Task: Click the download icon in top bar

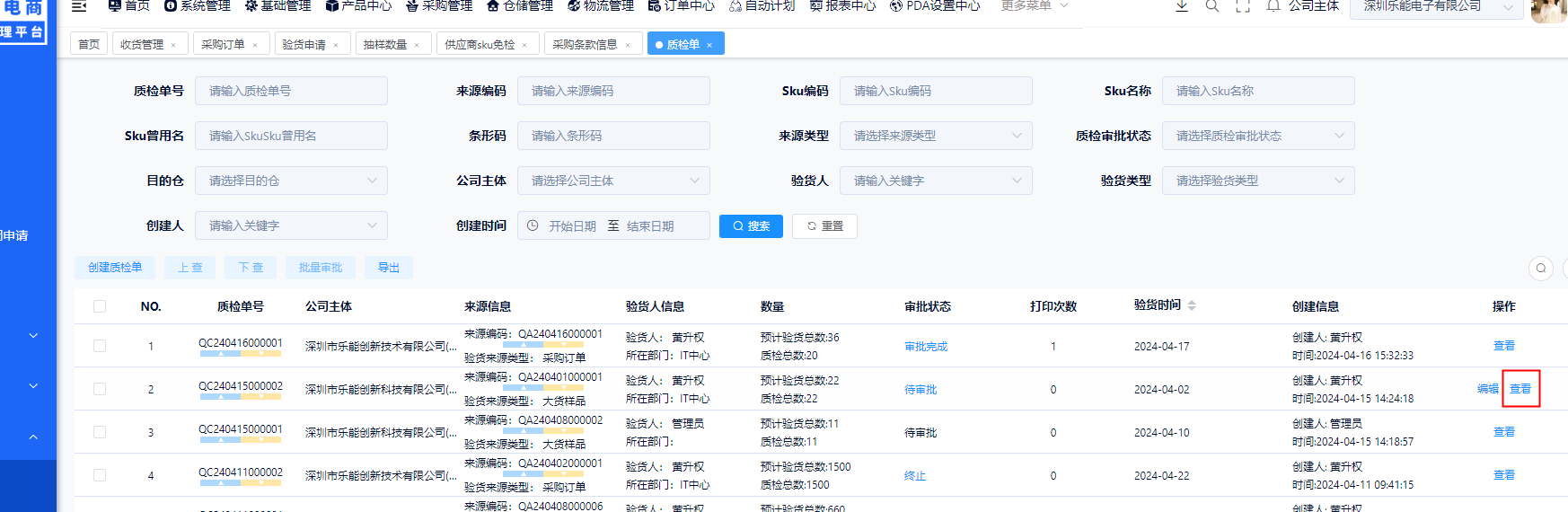Action: (1182, 6)
